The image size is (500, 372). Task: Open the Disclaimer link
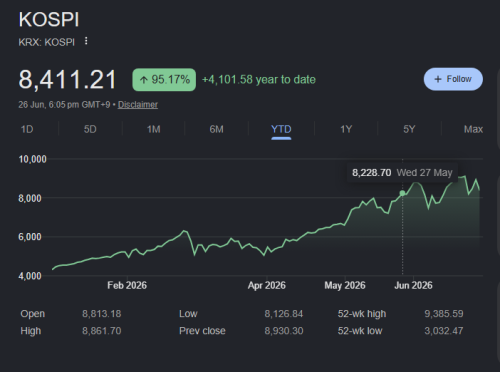[138, 105]
